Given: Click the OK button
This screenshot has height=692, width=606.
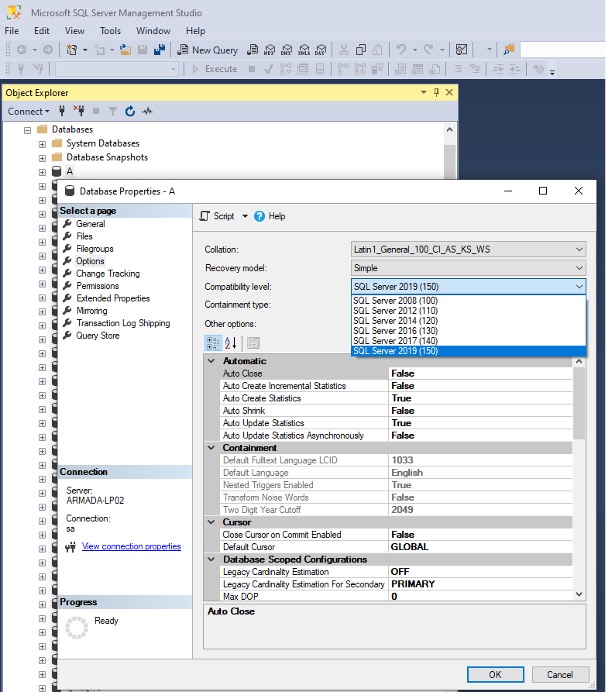Looking at the screenshot, I should (x=495, y=674).
